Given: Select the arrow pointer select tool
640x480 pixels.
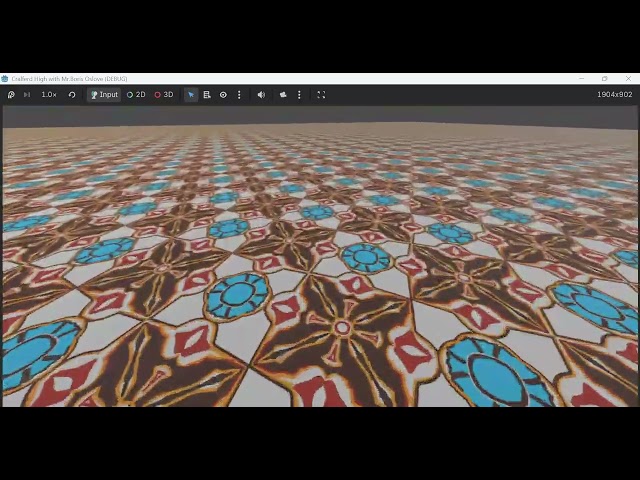Looking at the screenshot, I should (x=191, y=95).
